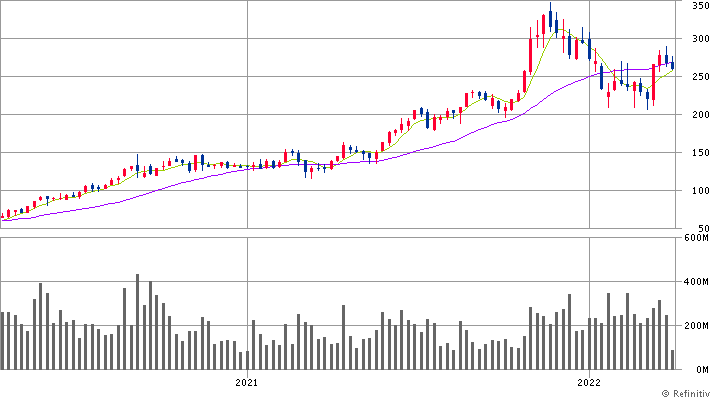The width and height of the screenshot is (710, 400).
Task: Select the 400M volume axis label
Action: pyautogui.click(x=696, y=282)
